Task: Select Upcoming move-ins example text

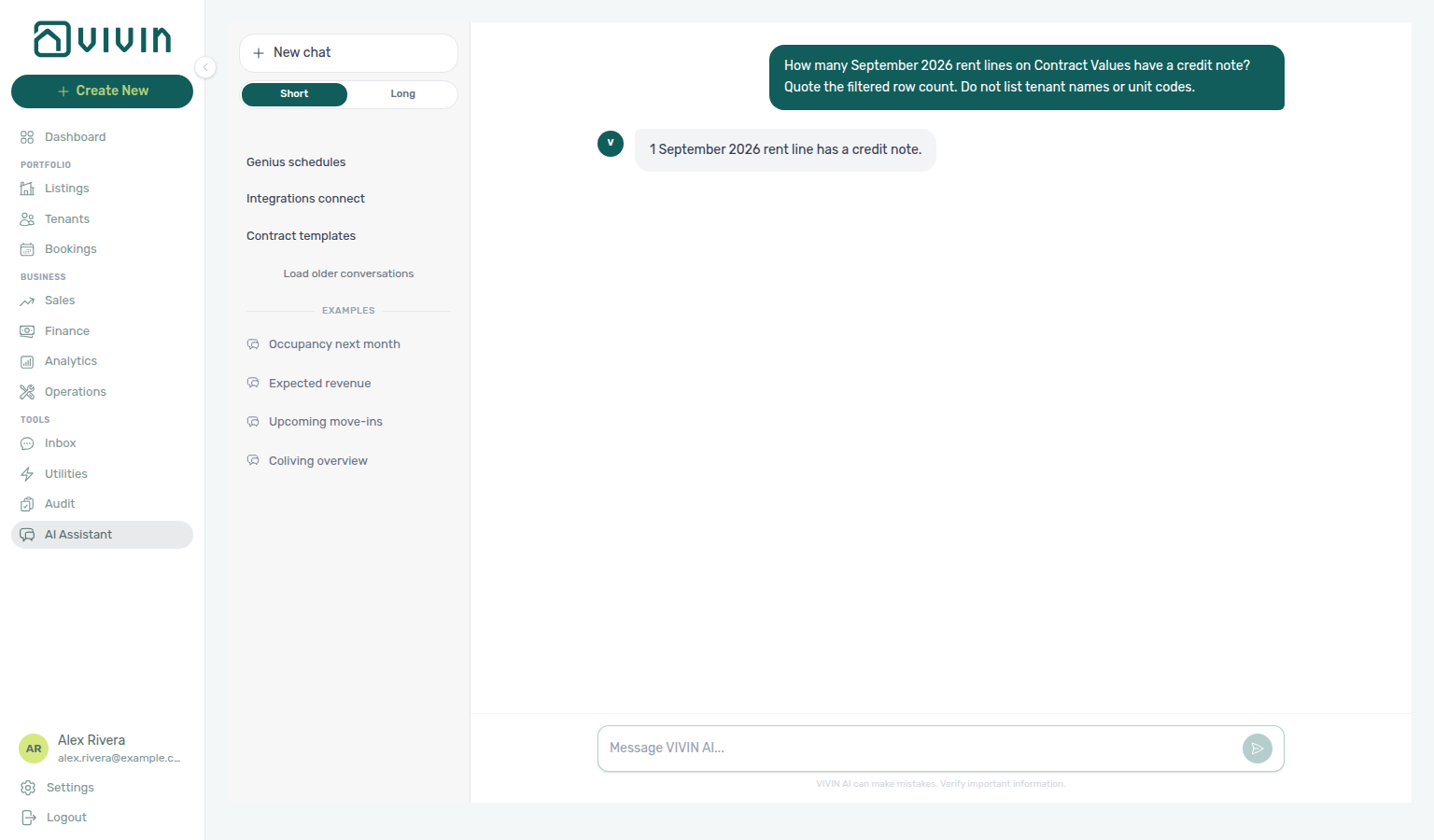Action: [326, 422]
